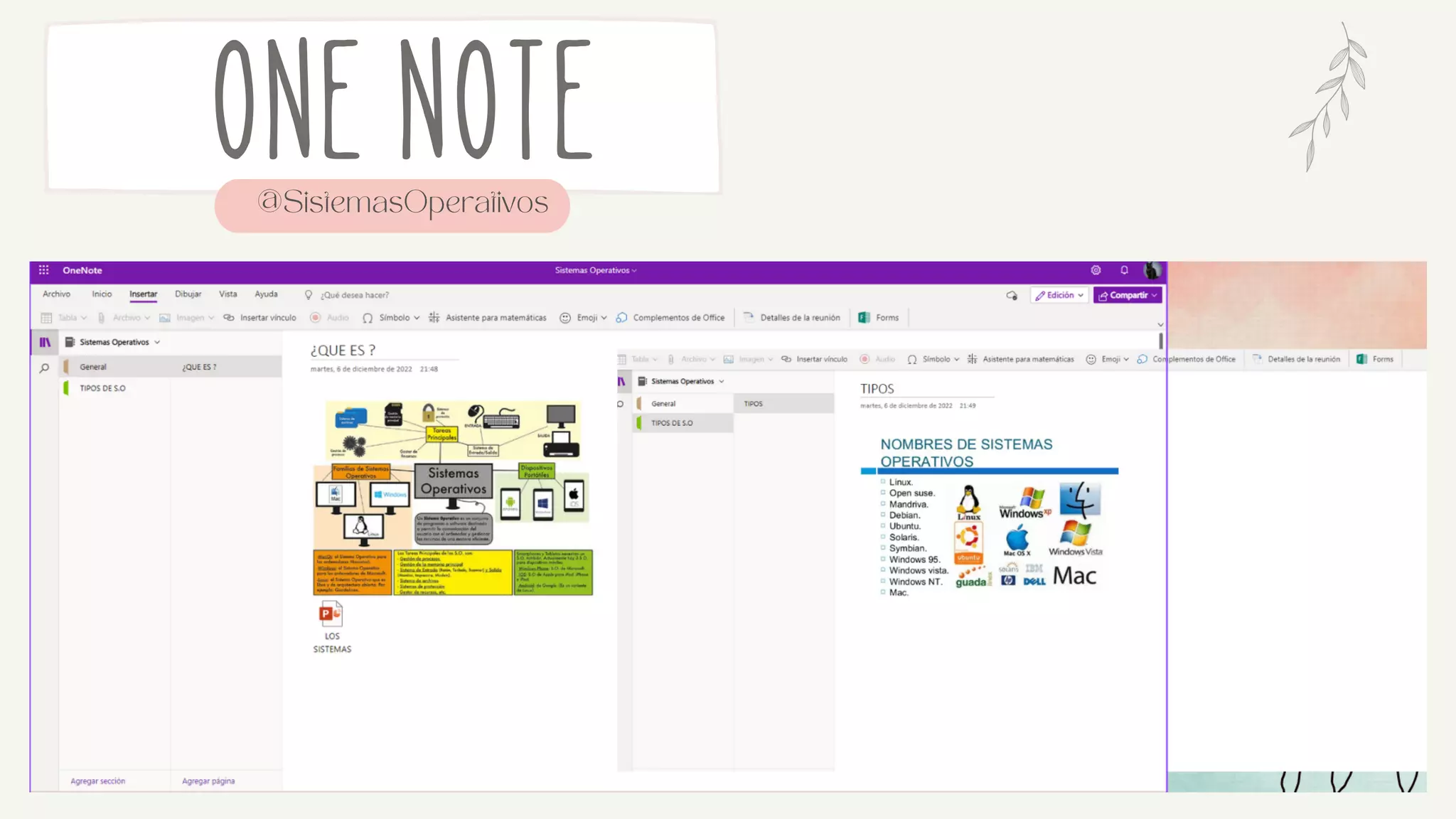
Task: Open the app launcher waffle icon
Action: coord(43,270)
